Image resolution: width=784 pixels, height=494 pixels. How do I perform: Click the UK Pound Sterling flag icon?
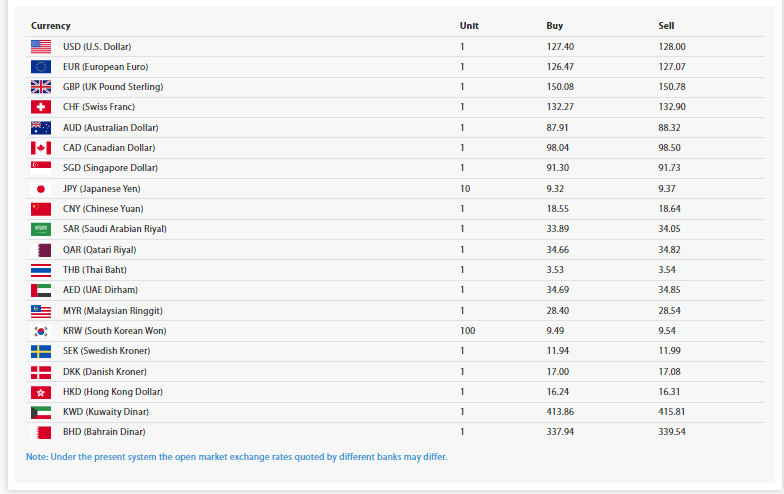pos(41,87)
